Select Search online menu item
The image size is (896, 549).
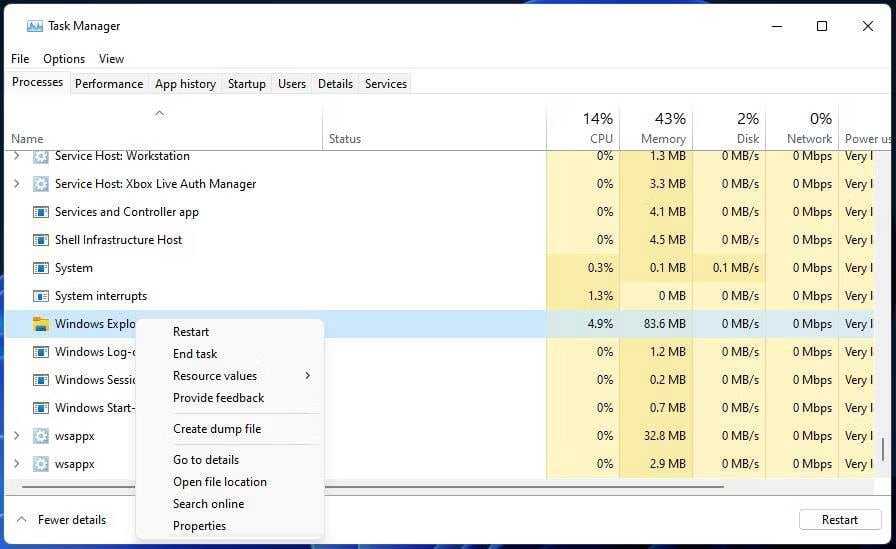click(x=209, y=504)
